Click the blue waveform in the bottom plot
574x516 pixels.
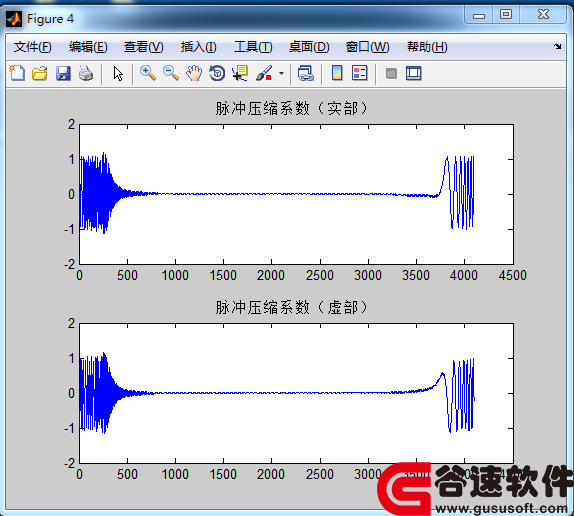[278, 393]
